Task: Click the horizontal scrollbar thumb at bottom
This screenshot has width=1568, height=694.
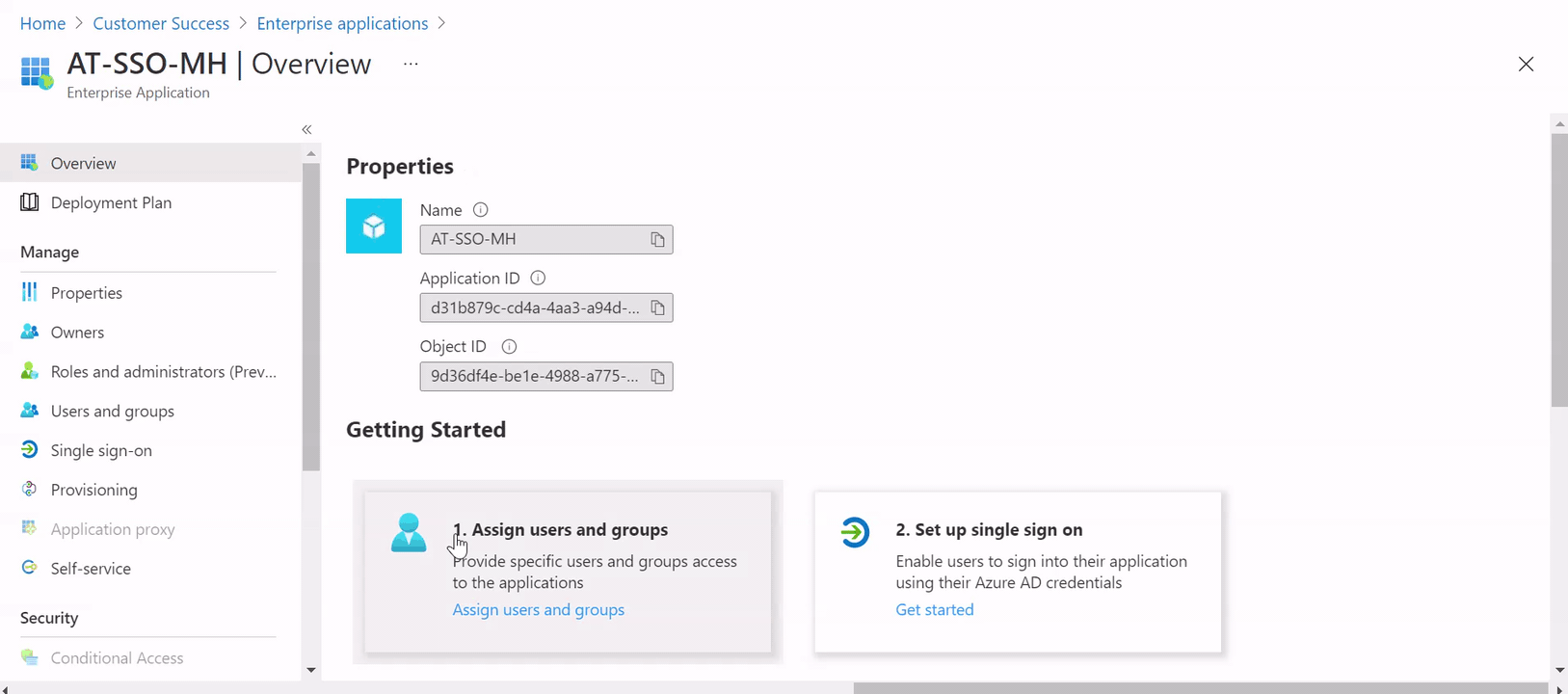Action: pyautogui.click(x=1201, y=688)
